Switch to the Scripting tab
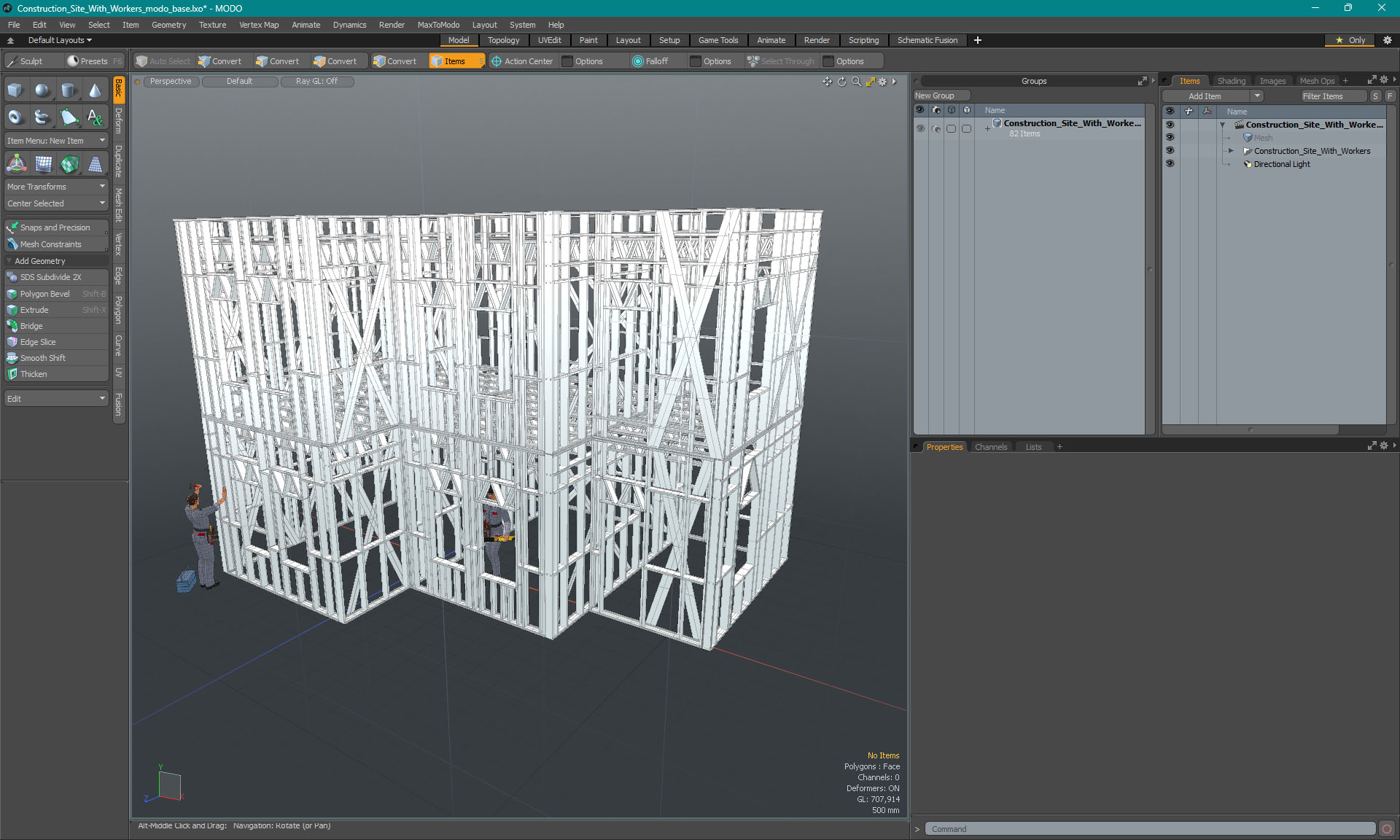The image size is (1400, 840). click(863, 40)
